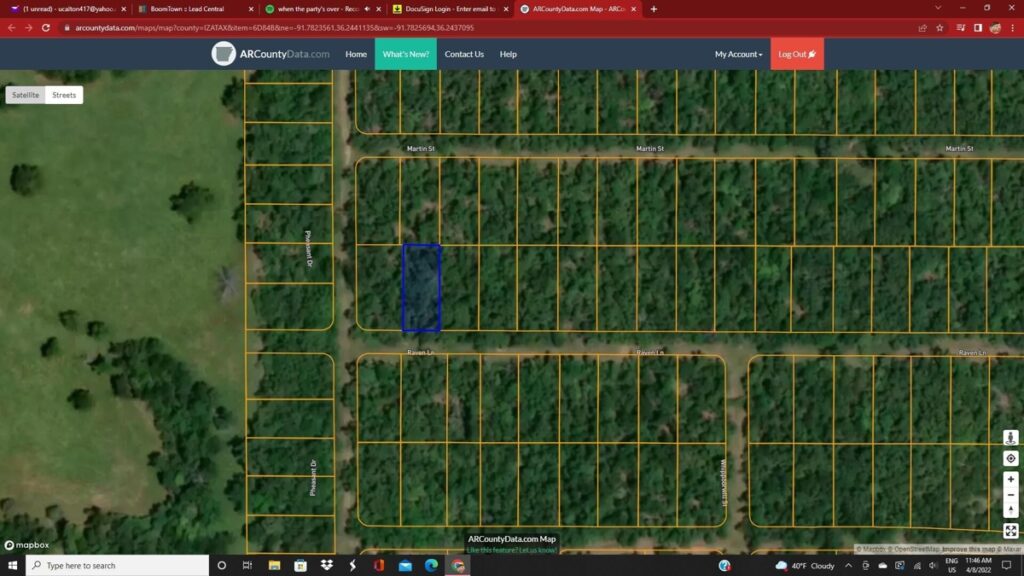The image size is (1024, 576).
Task: Click the ARCountyData.com logo
Action: tap(271, 54)
